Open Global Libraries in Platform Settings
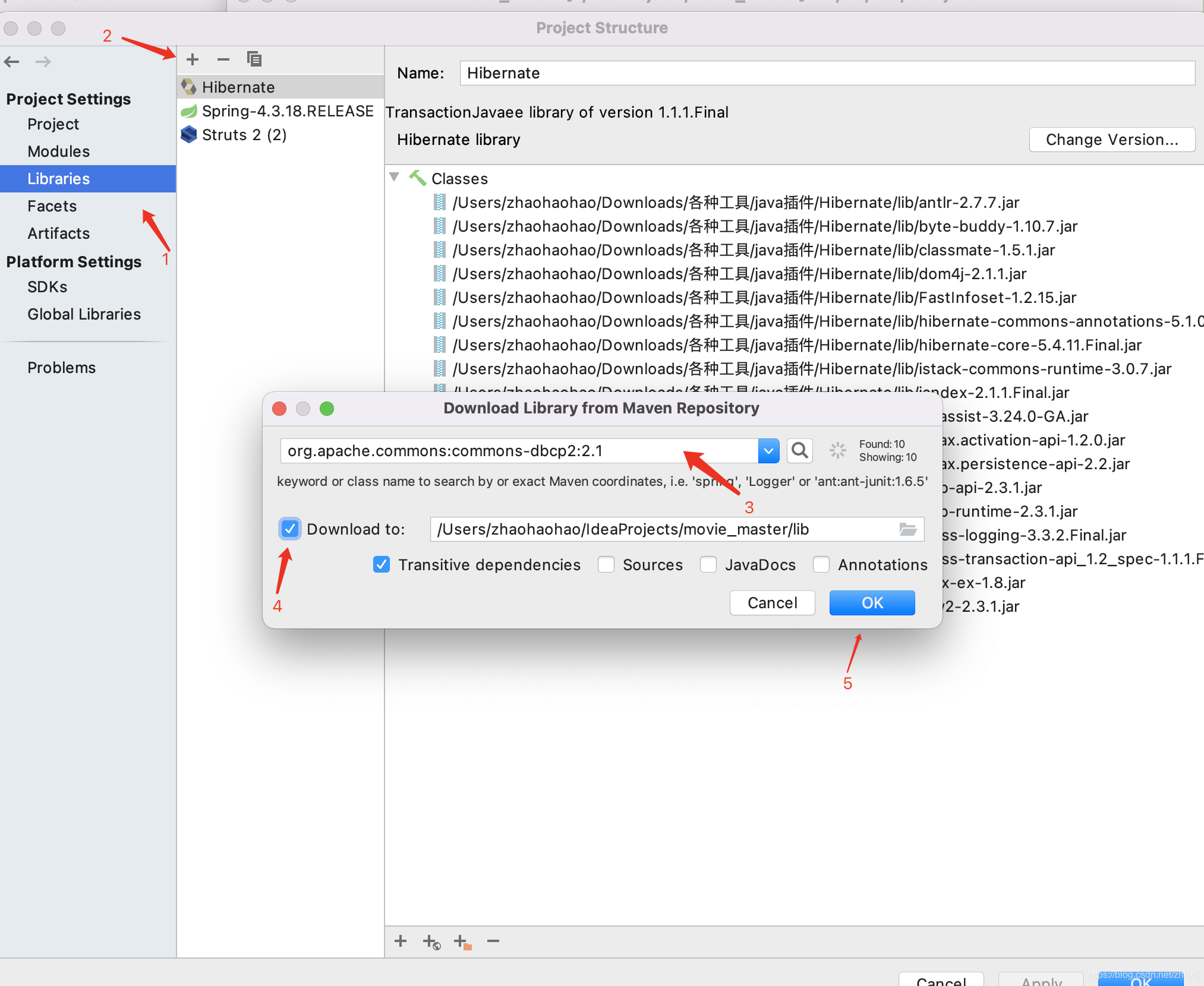Image resolution: width=1204 pixels, height=986 pixels. click(84, 314)
